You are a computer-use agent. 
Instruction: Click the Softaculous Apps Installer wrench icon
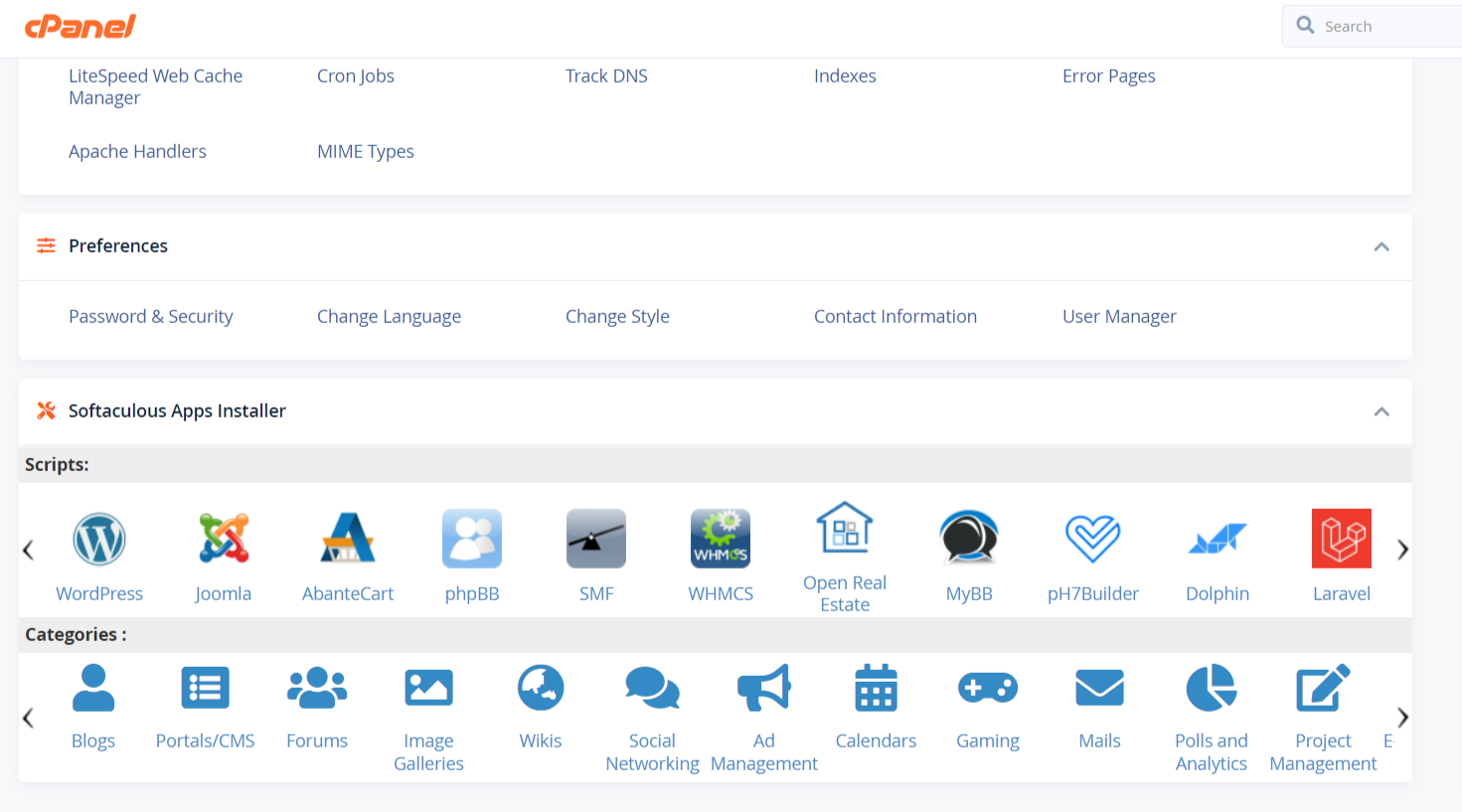click(46, 410)
